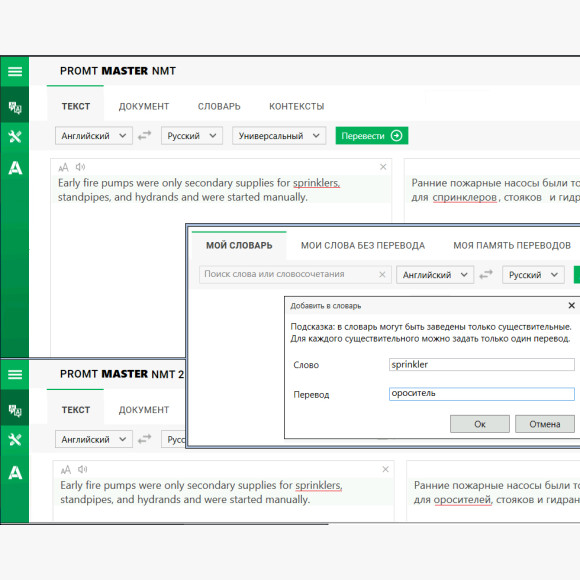Click letter A icon in bottom window sidebar
The width and height of the screenshot is (580, 580).
[15, 472]
